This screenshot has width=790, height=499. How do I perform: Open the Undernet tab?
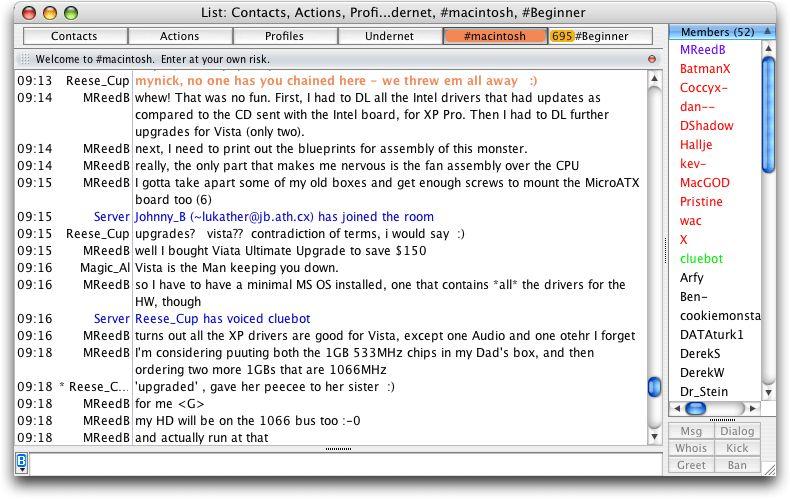pos(390,37)
